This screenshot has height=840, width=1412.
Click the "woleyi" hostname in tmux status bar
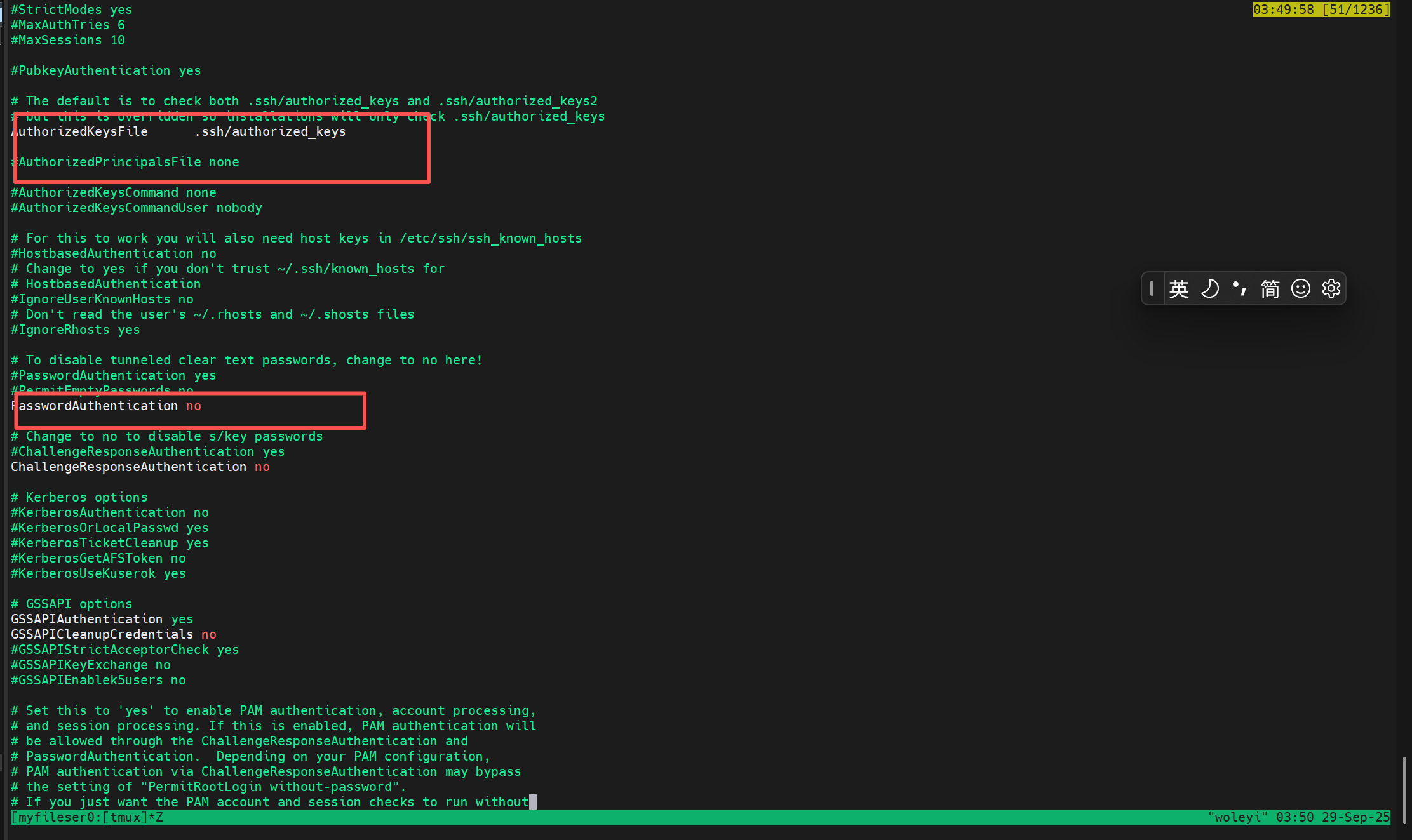pos(1237,817)
